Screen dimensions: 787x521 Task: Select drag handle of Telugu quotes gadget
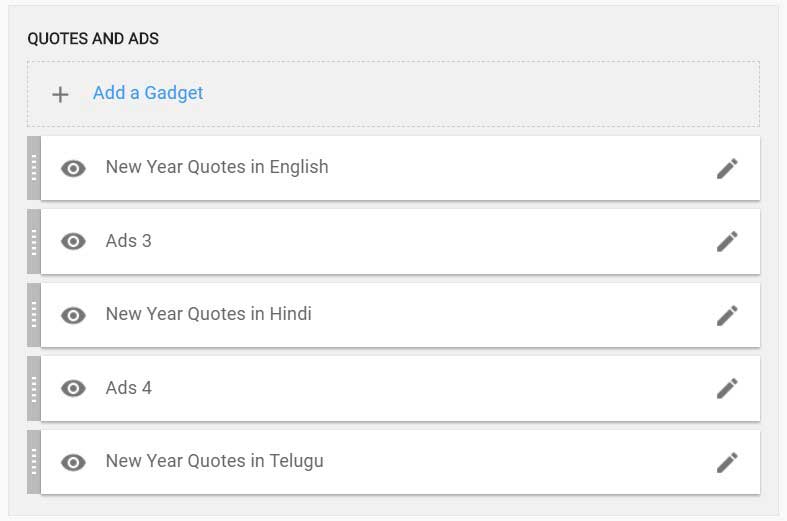[34, 462]
